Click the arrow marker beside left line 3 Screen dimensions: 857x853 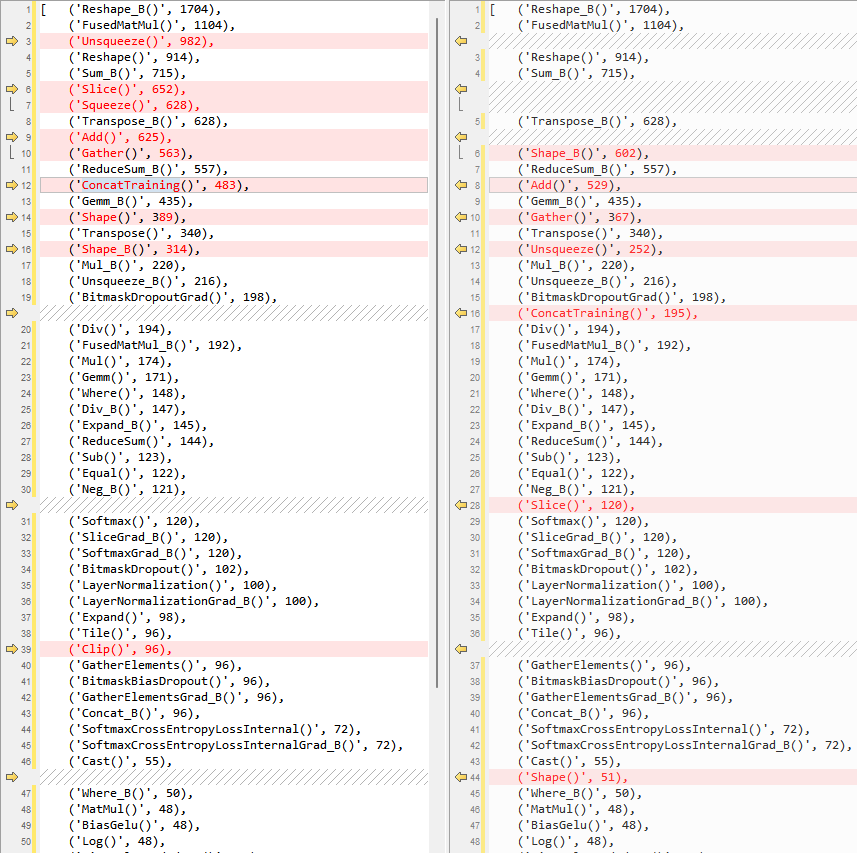click(x=11, y=41)
